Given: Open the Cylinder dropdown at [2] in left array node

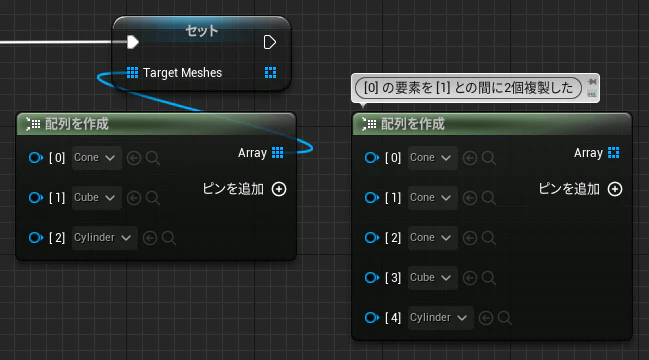Looking at the screenshot, I should tap(105, 238).
